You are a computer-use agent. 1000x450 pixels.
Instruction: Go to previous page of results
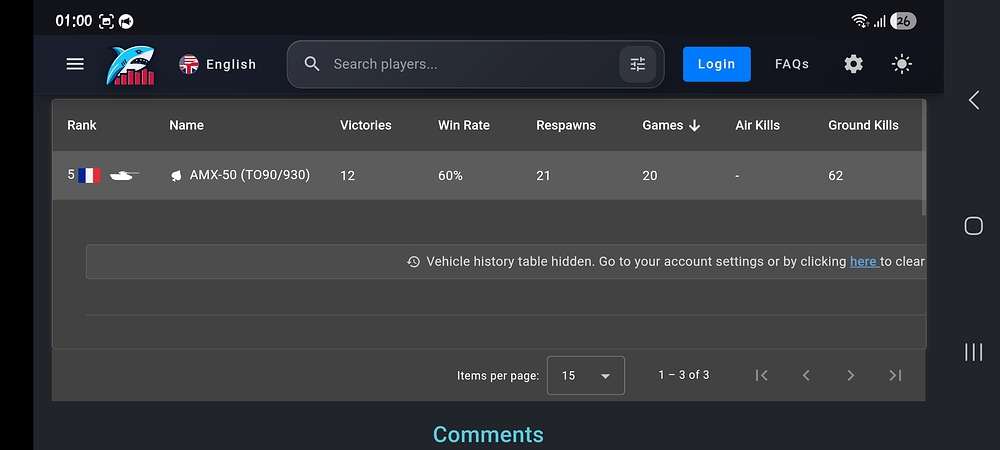pyautogui.click(x=806, y=375)
